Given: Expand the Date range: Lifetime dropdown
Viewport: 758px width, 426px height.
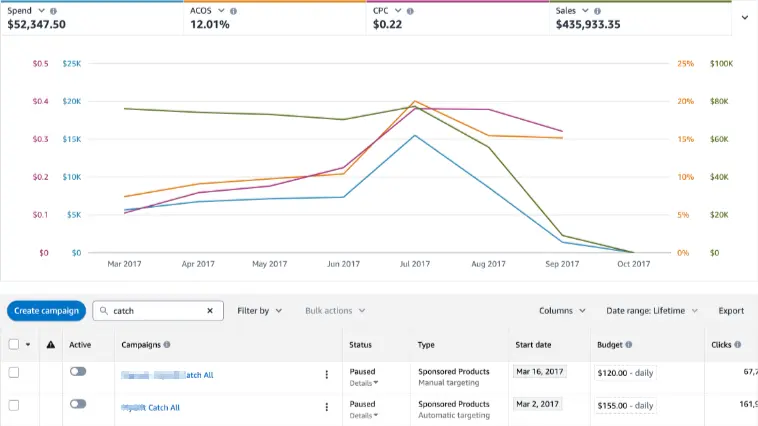Looking at the screenshot, I should click(x=651, y=311).
